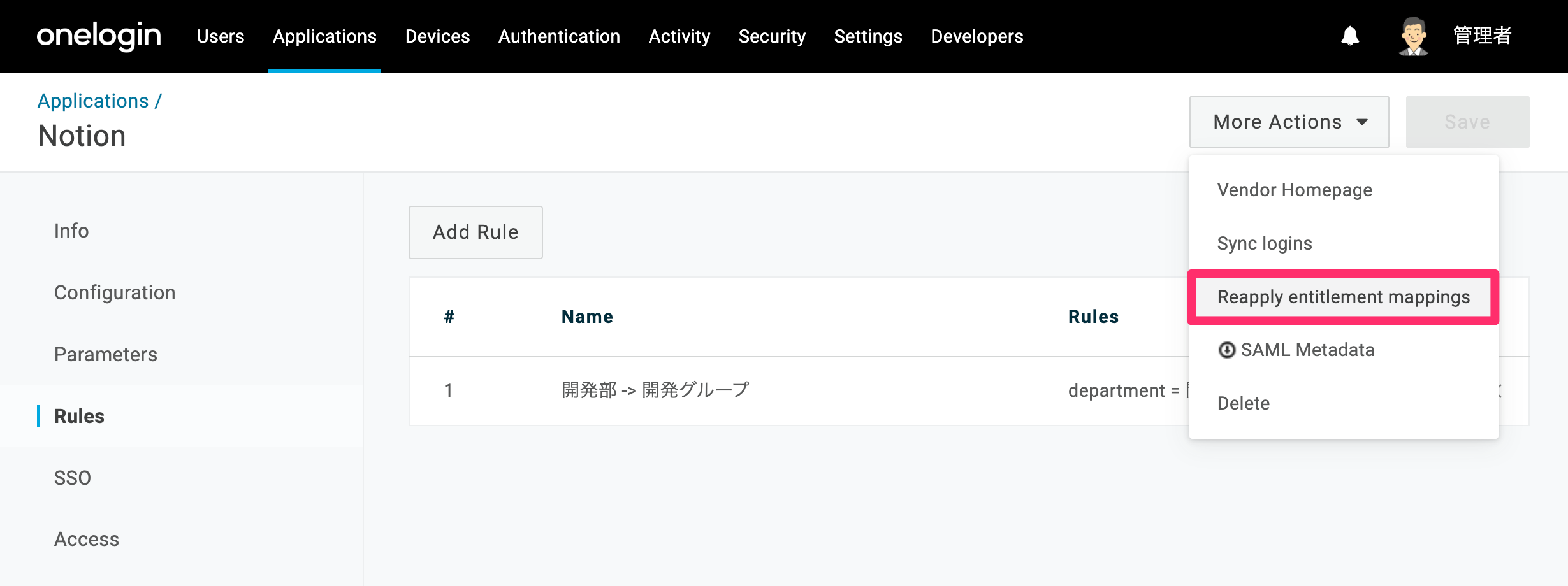Expand the More Actions dropdown
1568x586 pixels.
pos(1289,122)
